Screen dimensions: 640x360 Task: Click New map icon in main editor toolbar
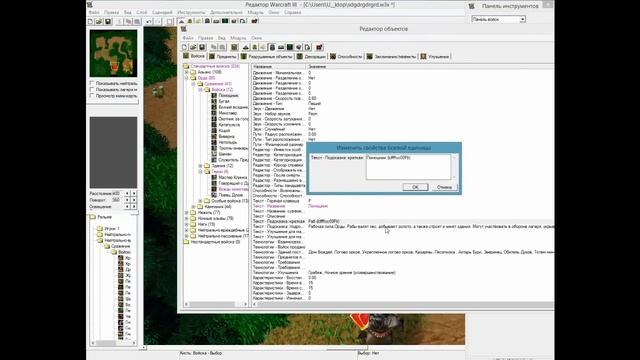pyautogui.click(x=91, y=21)
